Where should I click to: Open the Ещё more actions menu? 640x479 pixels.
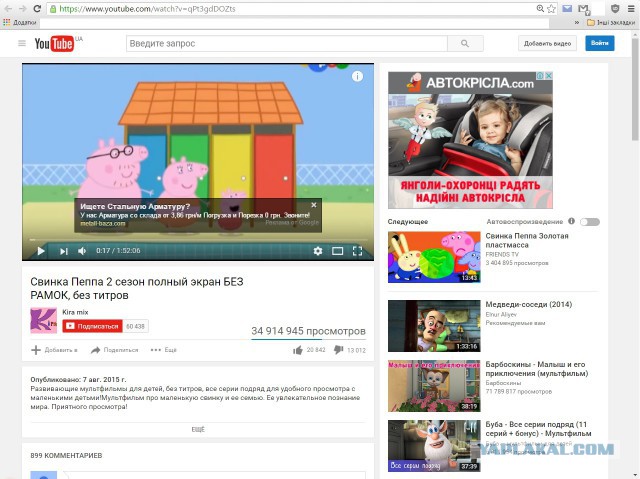(x=164, y=350)
